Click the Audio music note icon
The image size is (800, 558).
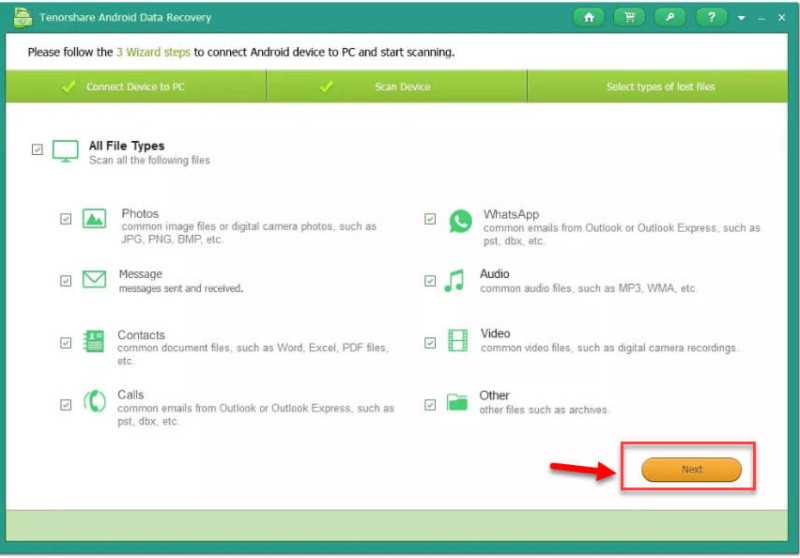point(455,281)
